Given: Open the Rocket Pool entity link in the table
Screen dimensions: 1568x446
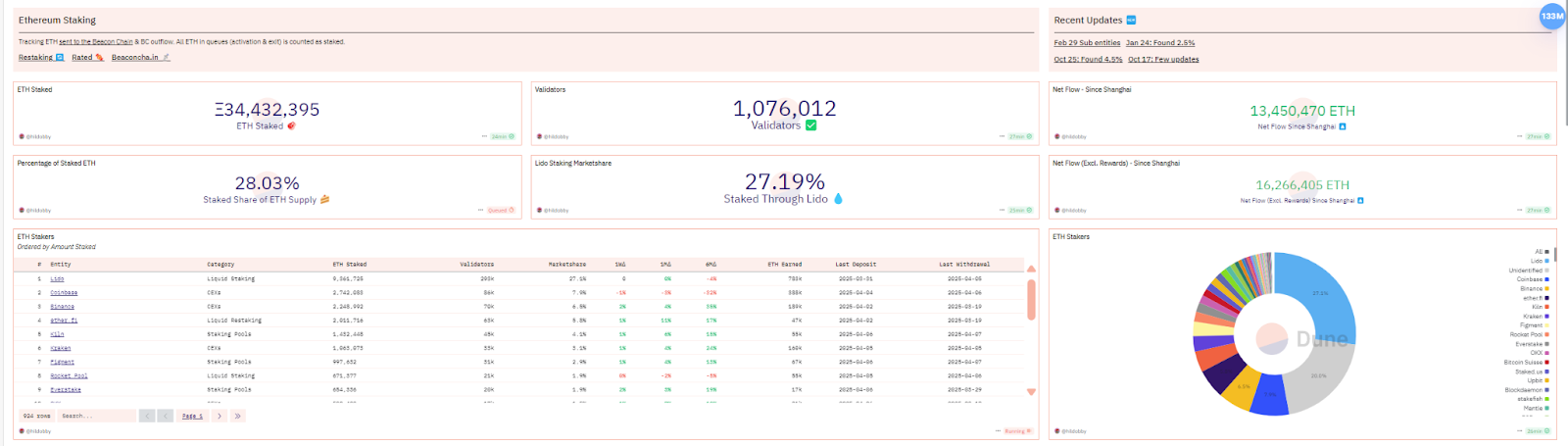Looking at the screenshot, I should (69, 375).
